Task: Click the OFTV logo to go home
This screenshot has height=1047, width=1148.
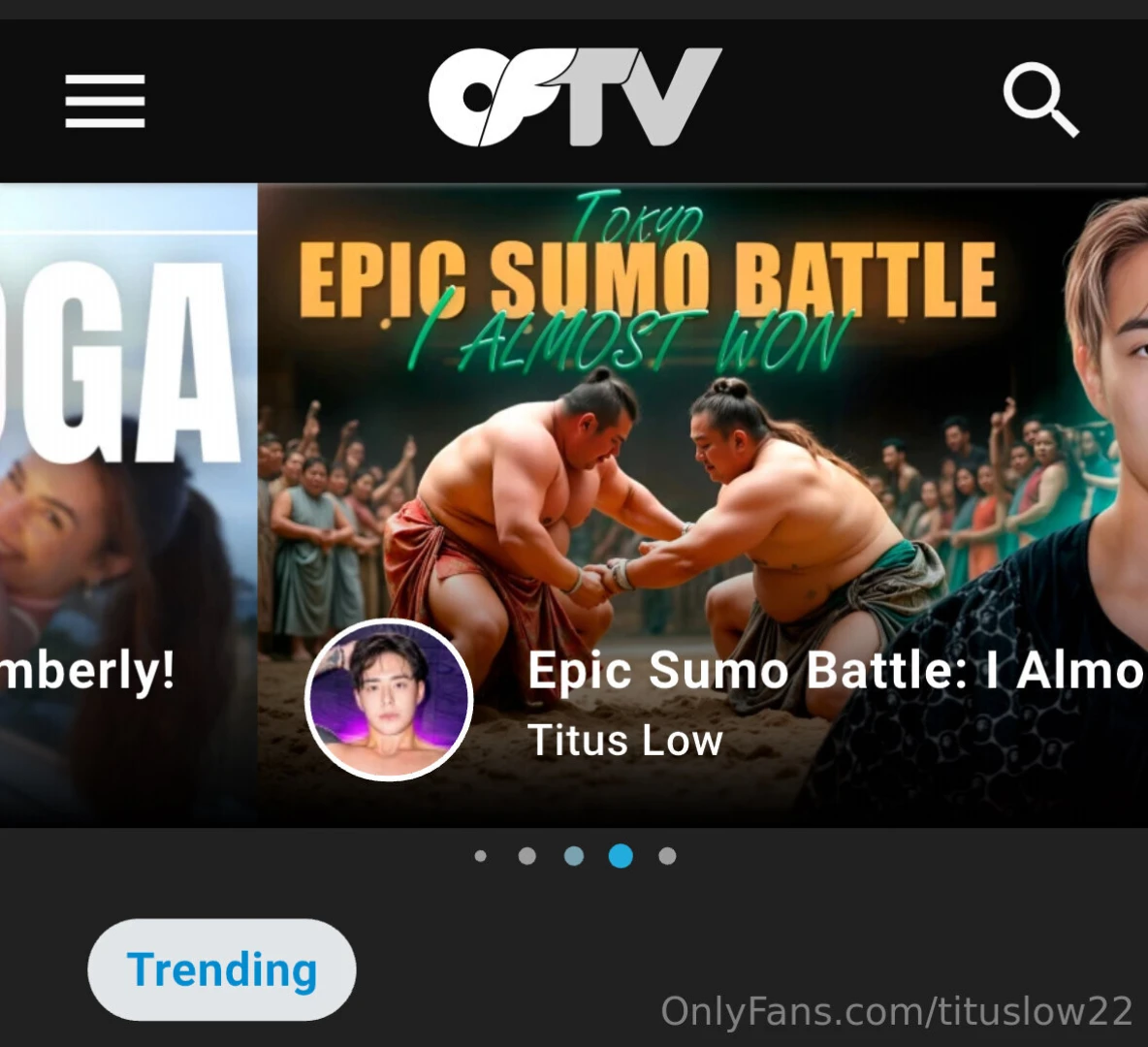Action: (x=575, y=97)
